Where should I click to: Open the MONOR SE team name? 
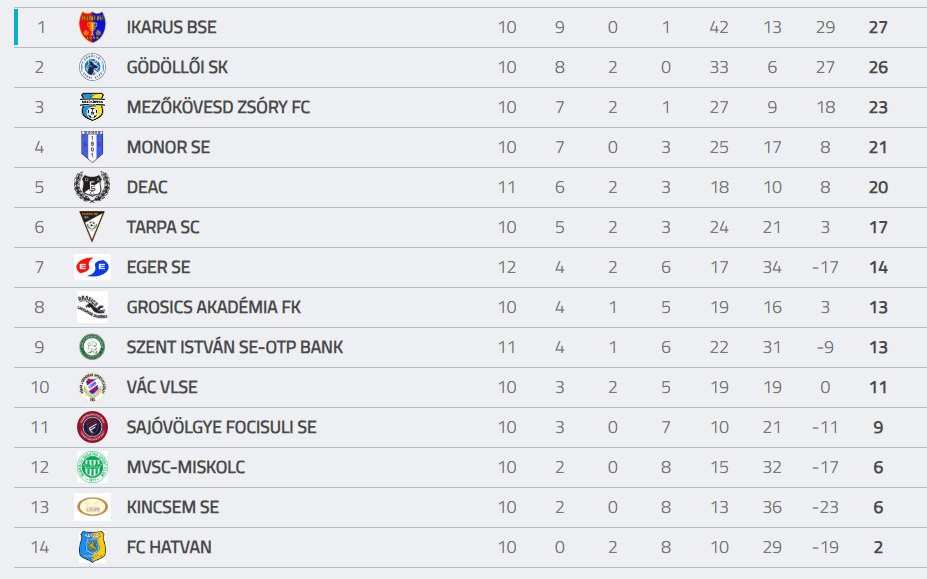168,147
